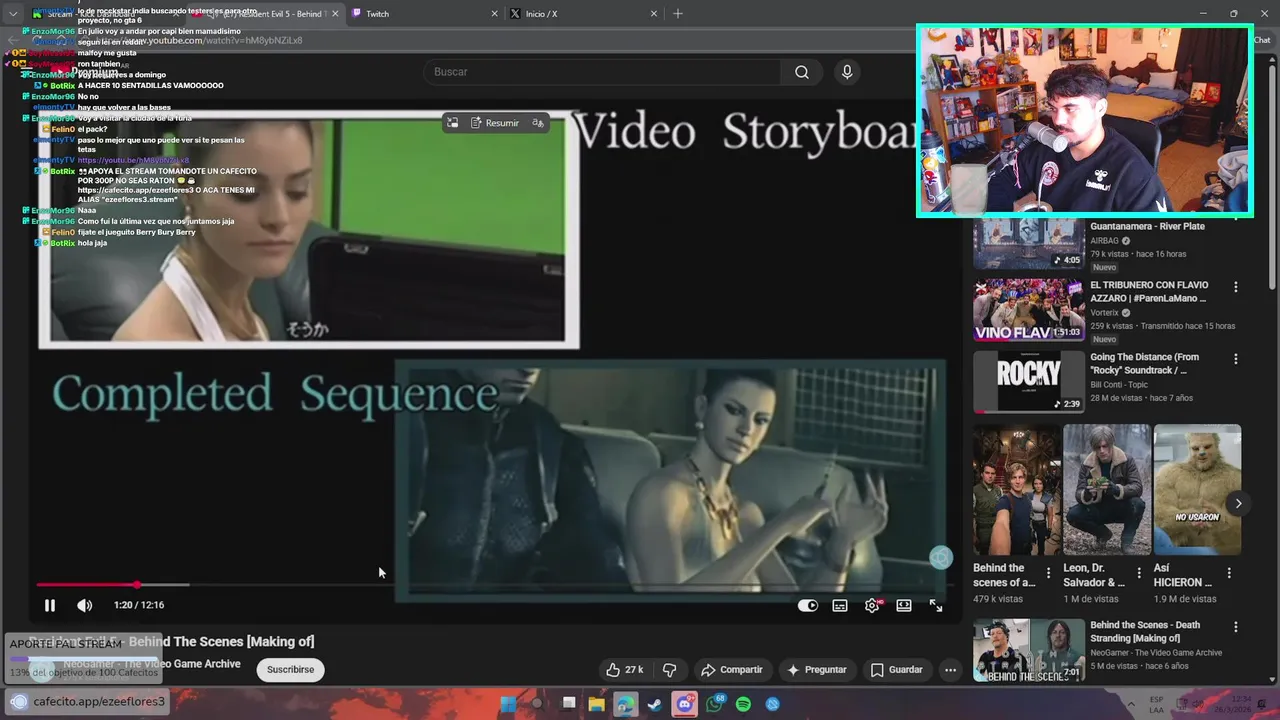Open Discord from the taskbar
The height and width of the screenshot is (720, 1280).
(x=684, y=704)
